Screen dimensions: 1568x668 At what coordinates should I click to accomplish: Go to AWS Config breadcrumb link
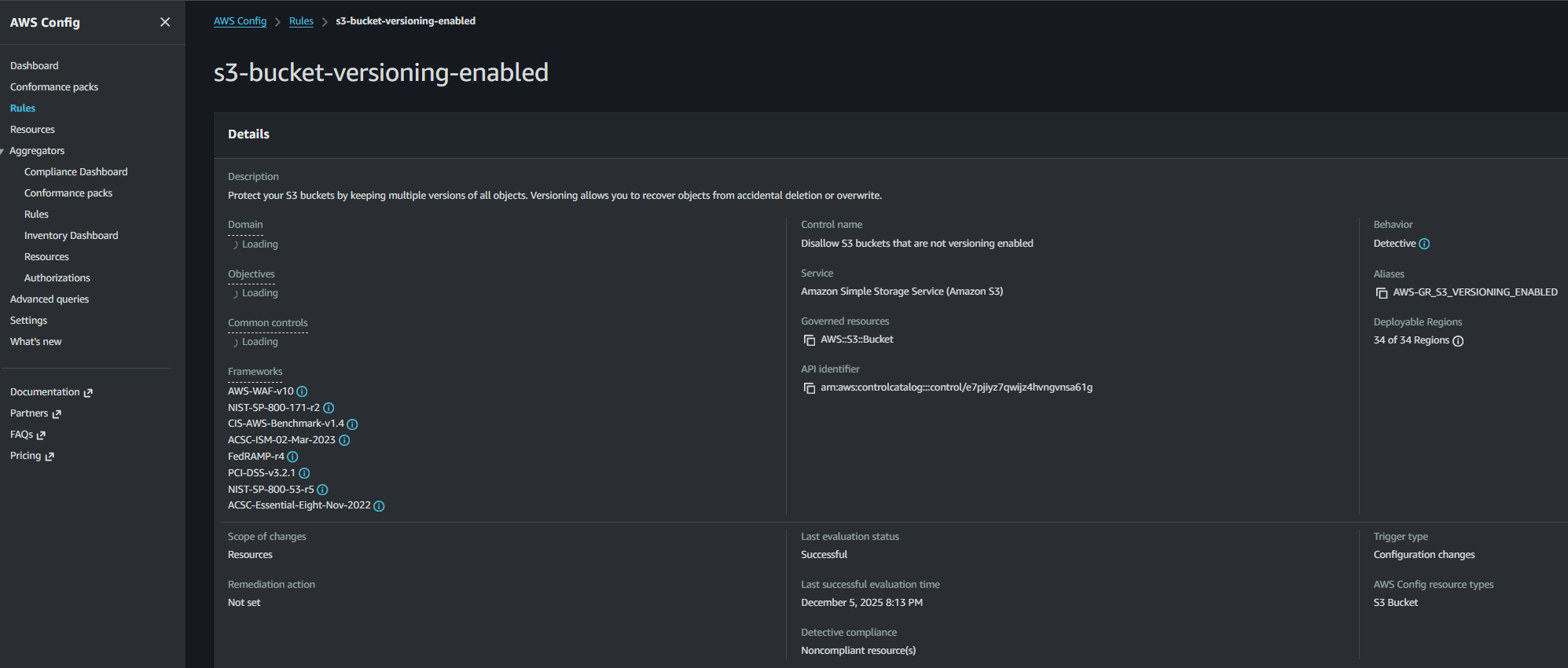[x=240, y=21]
